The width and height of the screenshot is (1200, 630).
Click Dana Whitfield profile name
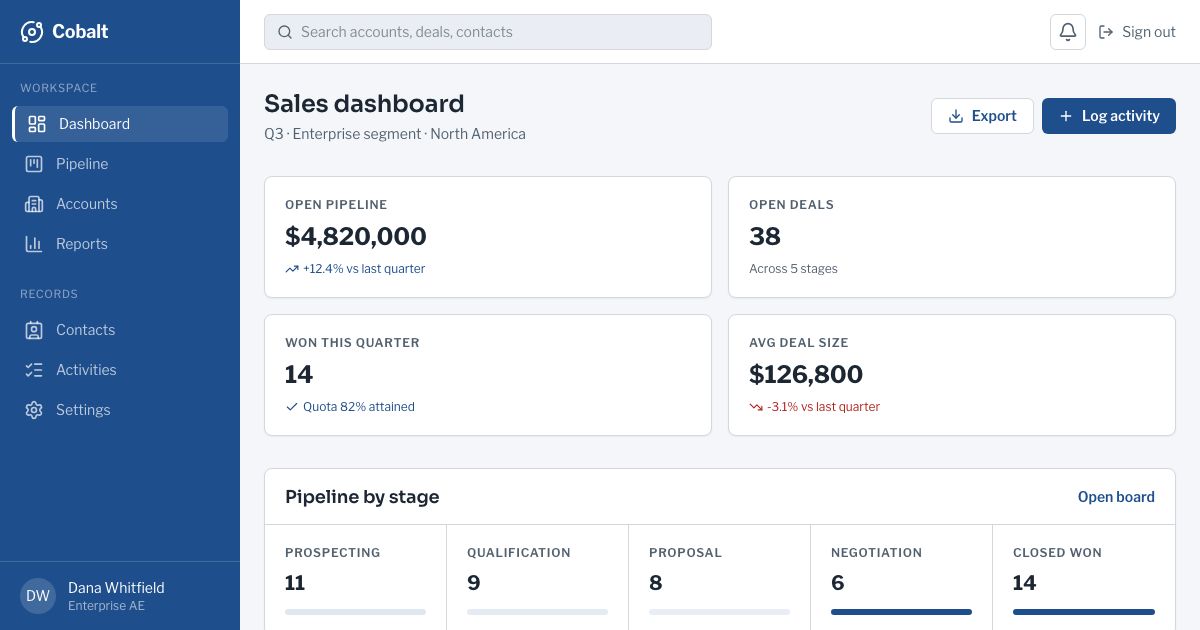pos(116,588)
